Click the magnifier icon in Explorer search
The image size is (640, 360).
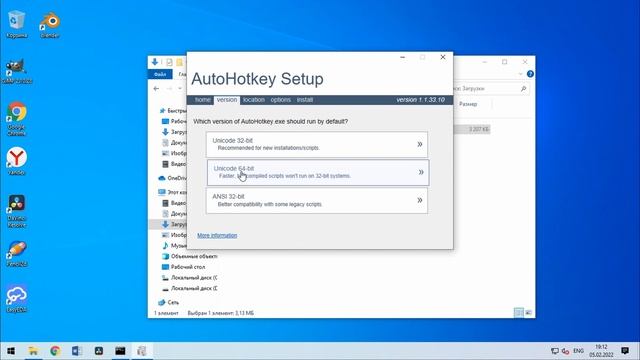click(x=523, y=89)
